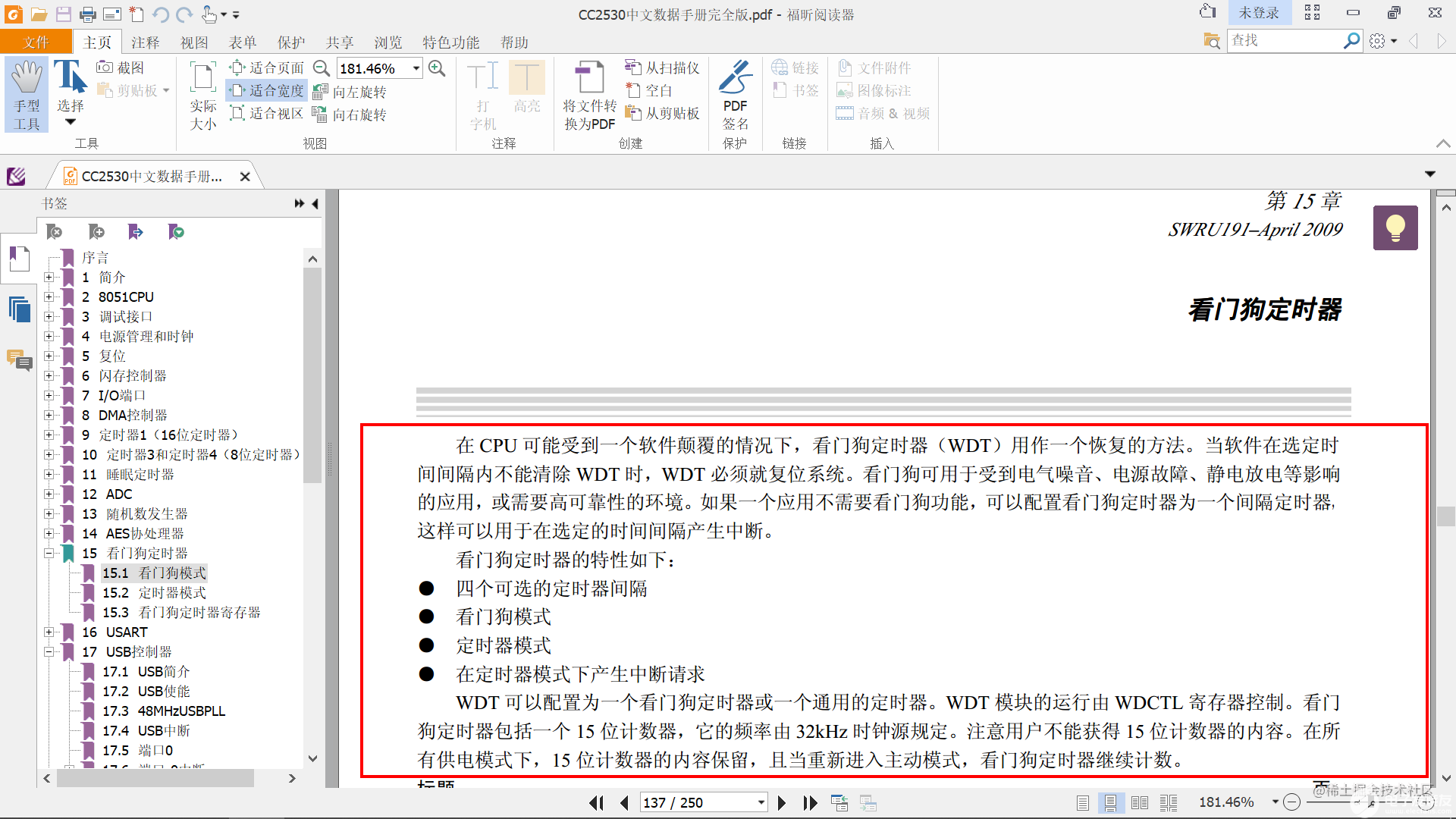
Task: Open bookmark 16 USART
Action: pos(115,632)
